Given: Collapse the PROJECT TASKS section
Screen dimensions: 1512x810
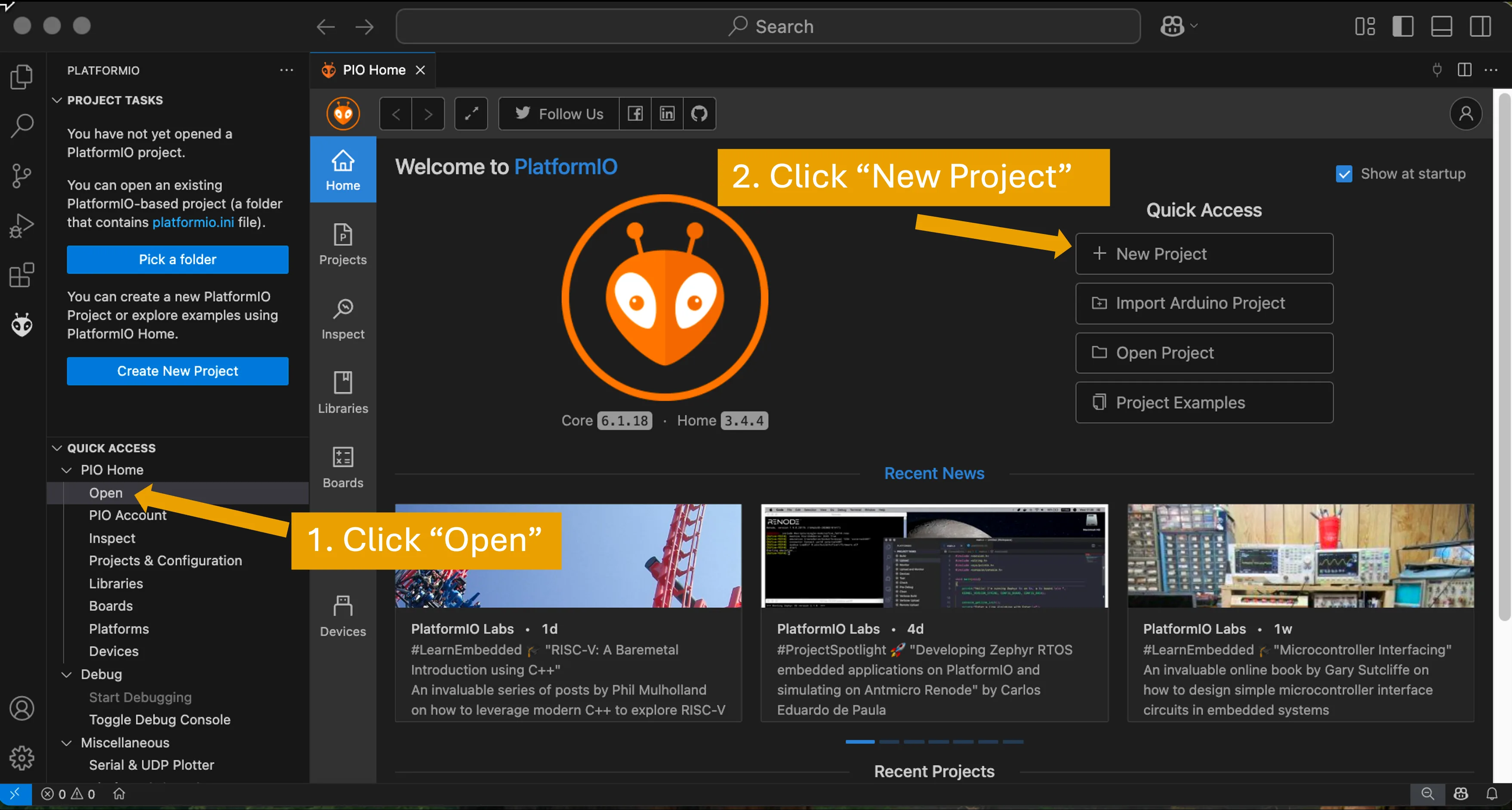Looking at the screenshot, I should [57, 100].
